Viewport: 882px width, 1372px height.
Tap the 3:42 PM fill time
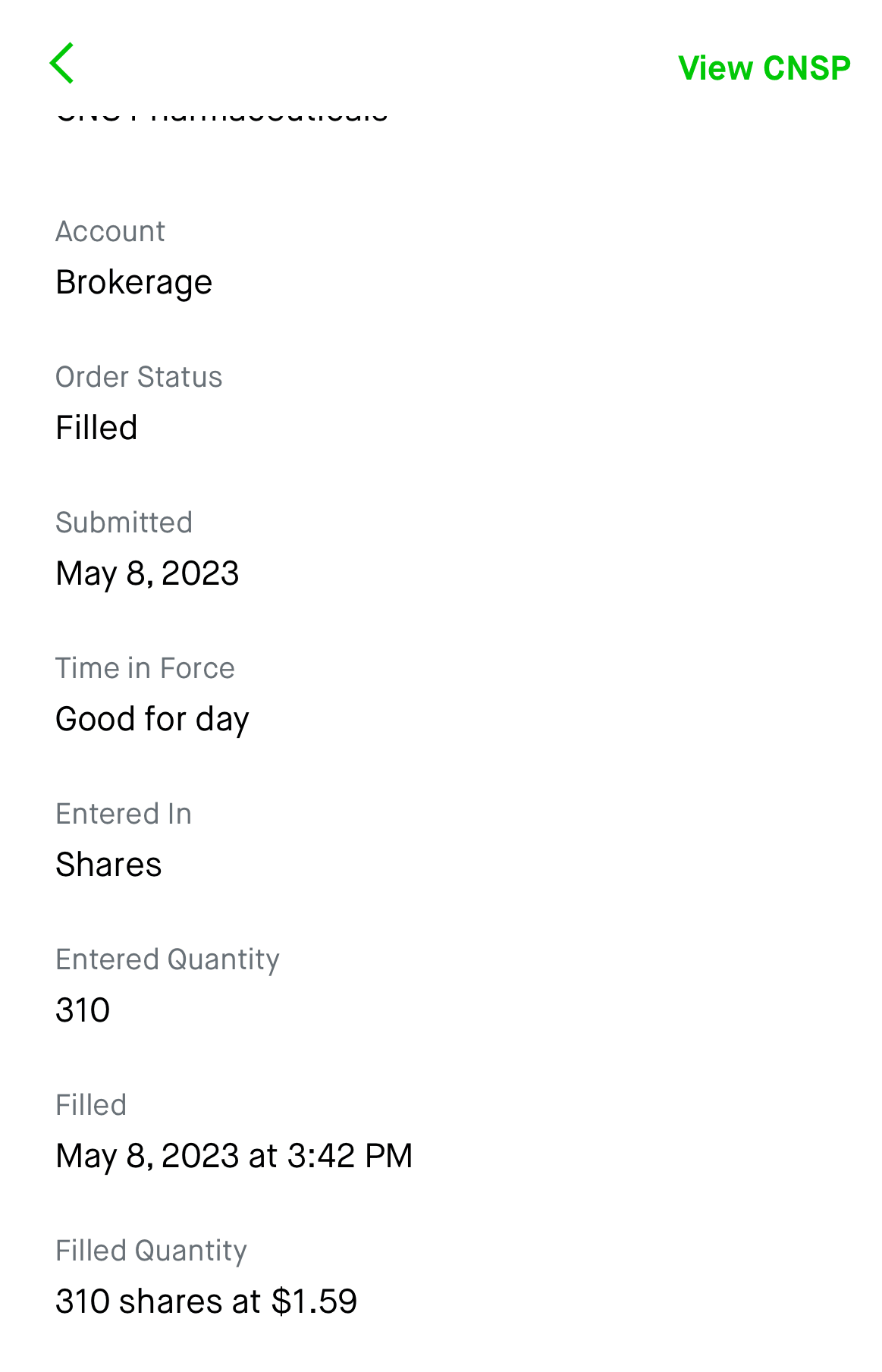350,1157
